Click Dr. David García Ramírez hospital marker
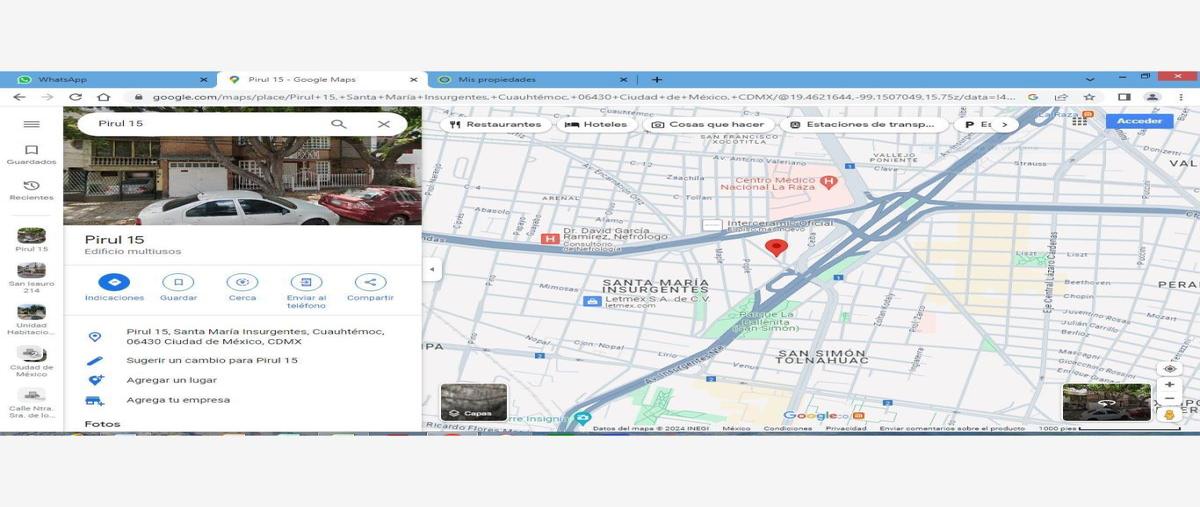The image size is (1200, 507). point(549,239)
